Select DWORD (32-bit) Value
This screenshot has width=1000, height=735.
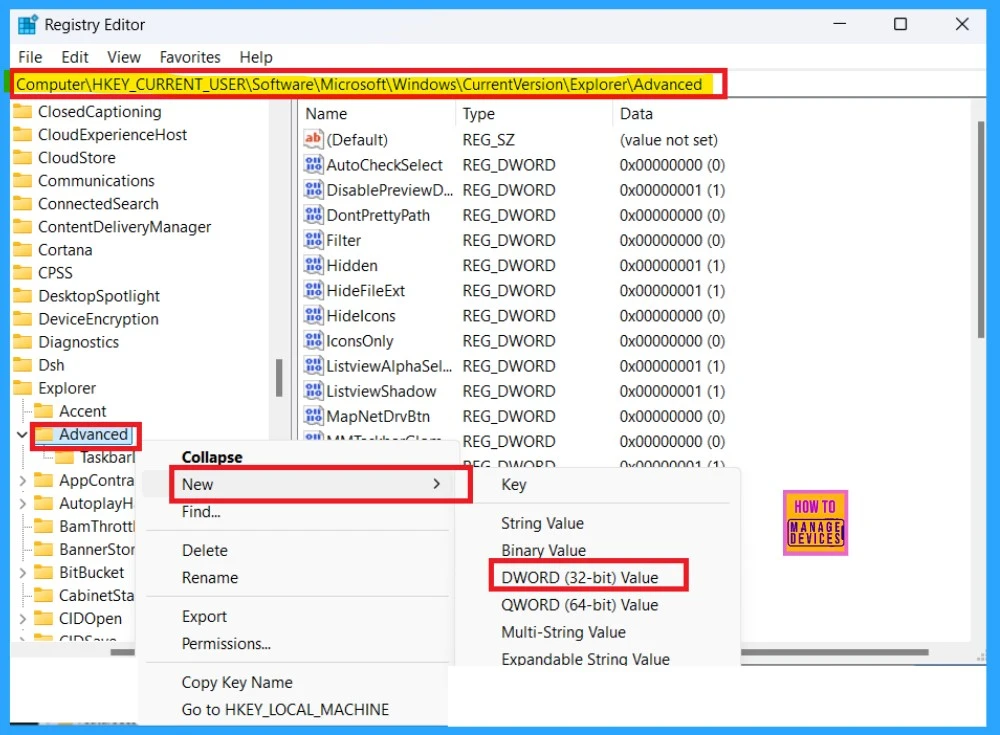(x=580, y=577)
